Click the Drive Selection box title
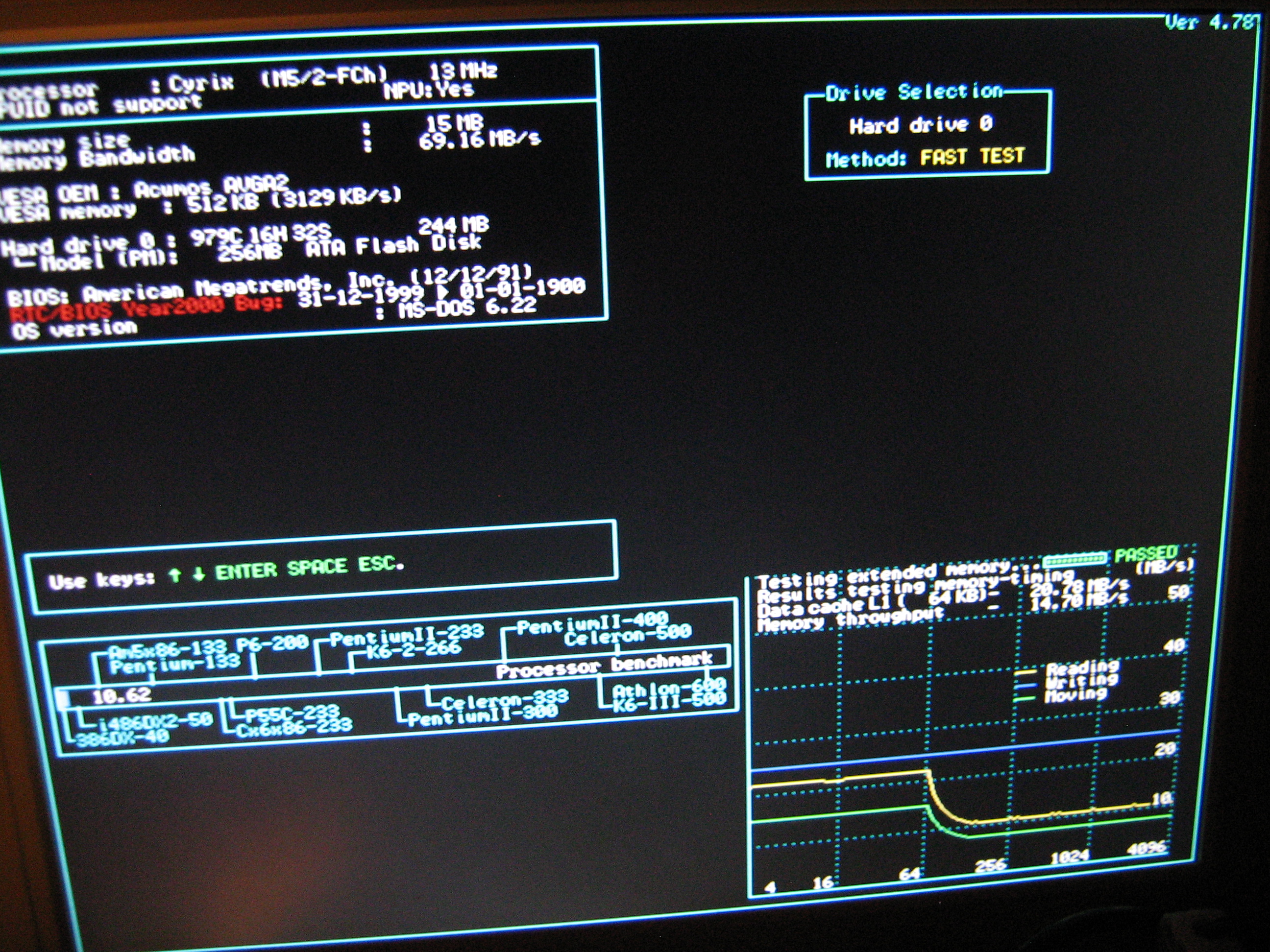Screen dimensions: 1270x952 click(914, 93)
